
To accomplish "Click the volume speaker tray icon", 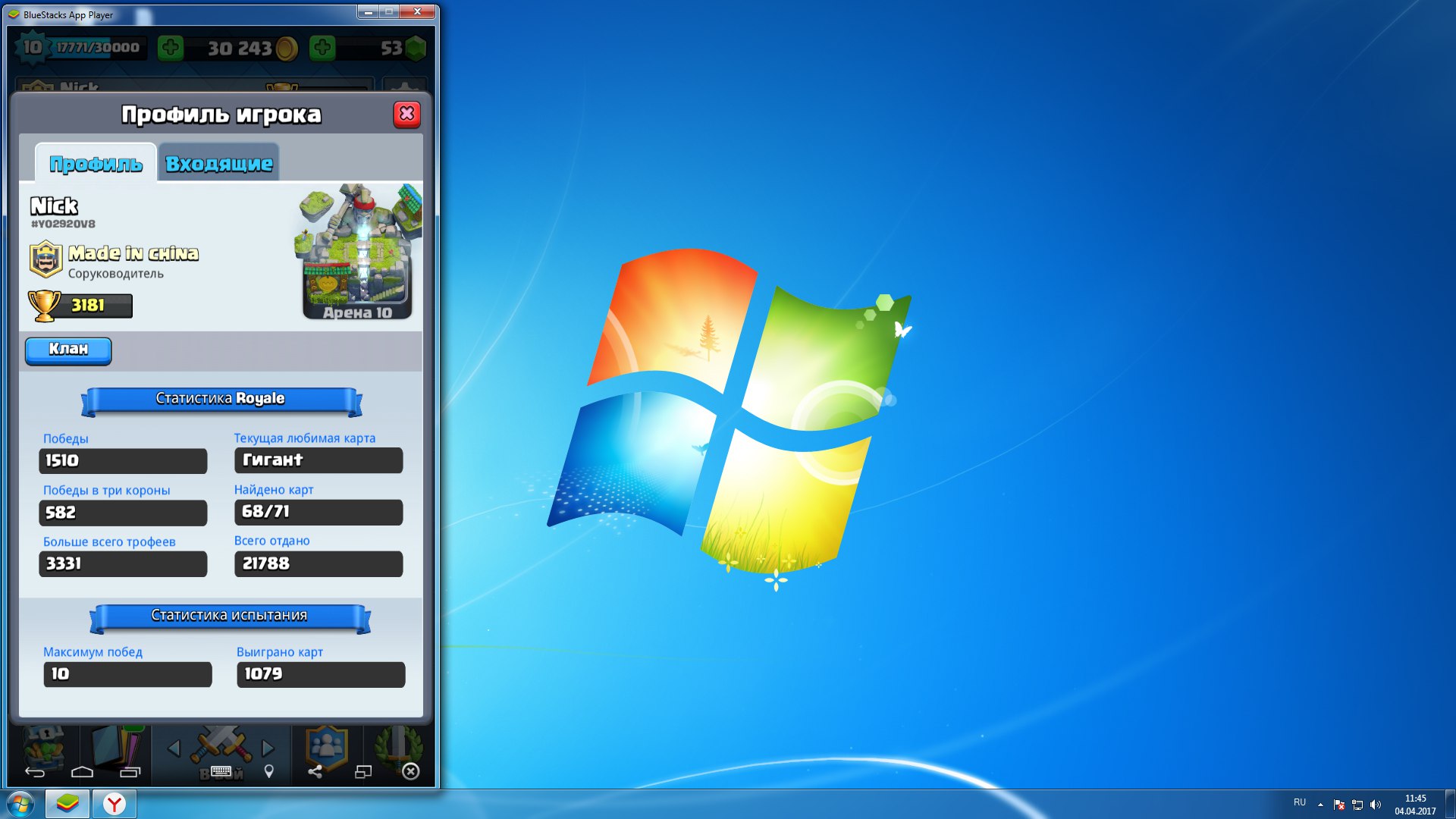I will (1376, 805).
